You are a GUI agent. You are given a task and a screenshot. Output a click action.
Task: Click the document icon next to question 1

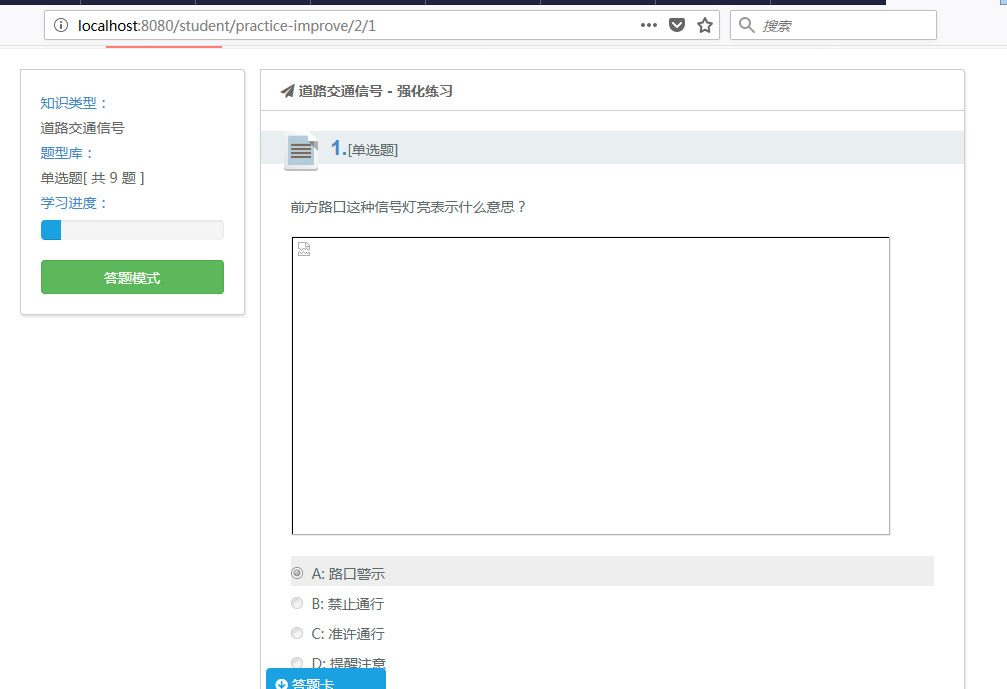pos(301,150)
